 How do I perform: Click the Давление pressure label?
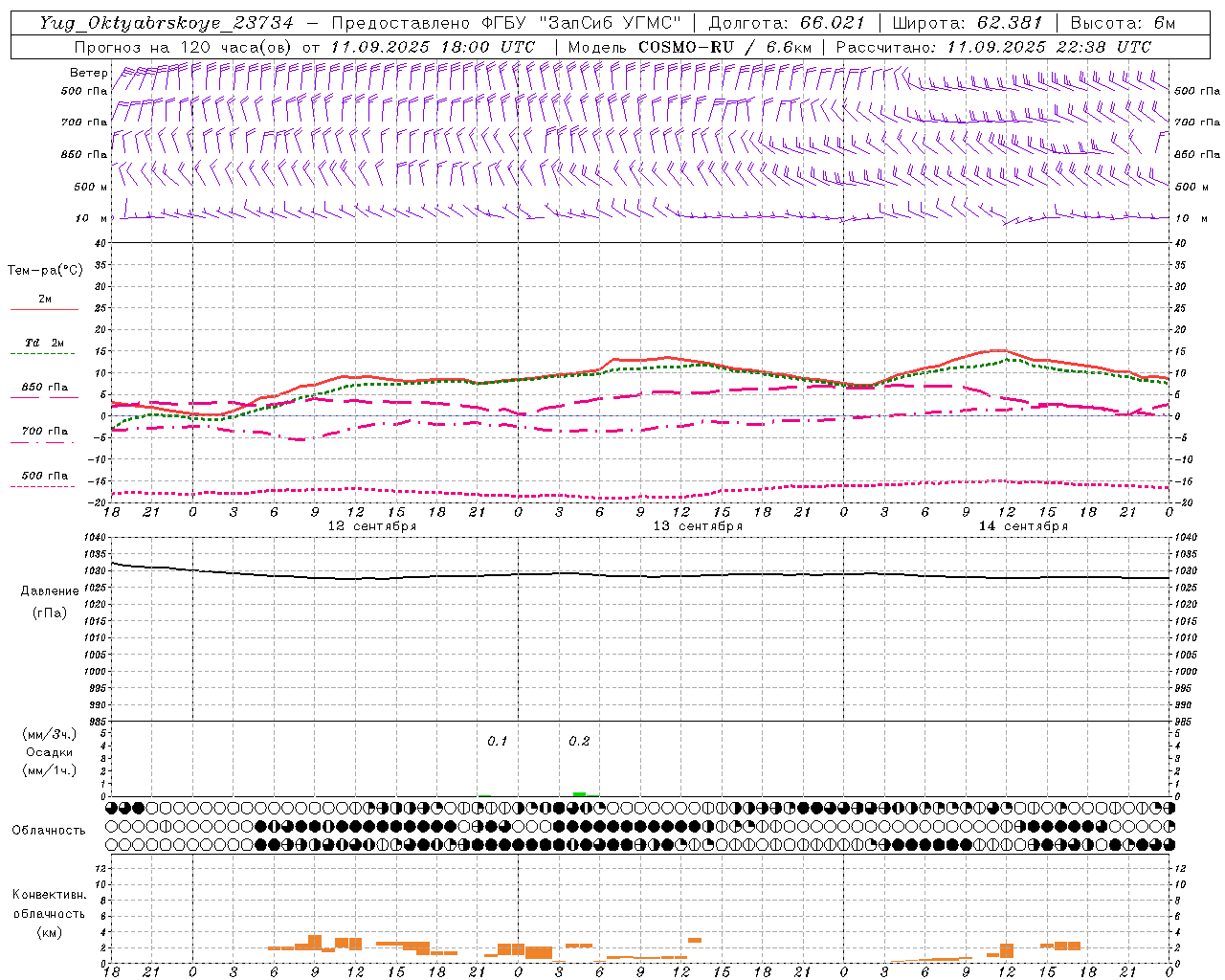49,591
